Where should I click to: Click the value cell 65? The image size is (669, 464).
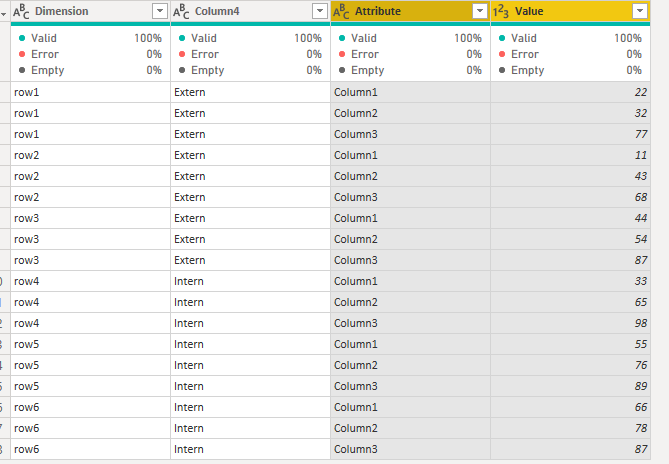click(570, 302)
